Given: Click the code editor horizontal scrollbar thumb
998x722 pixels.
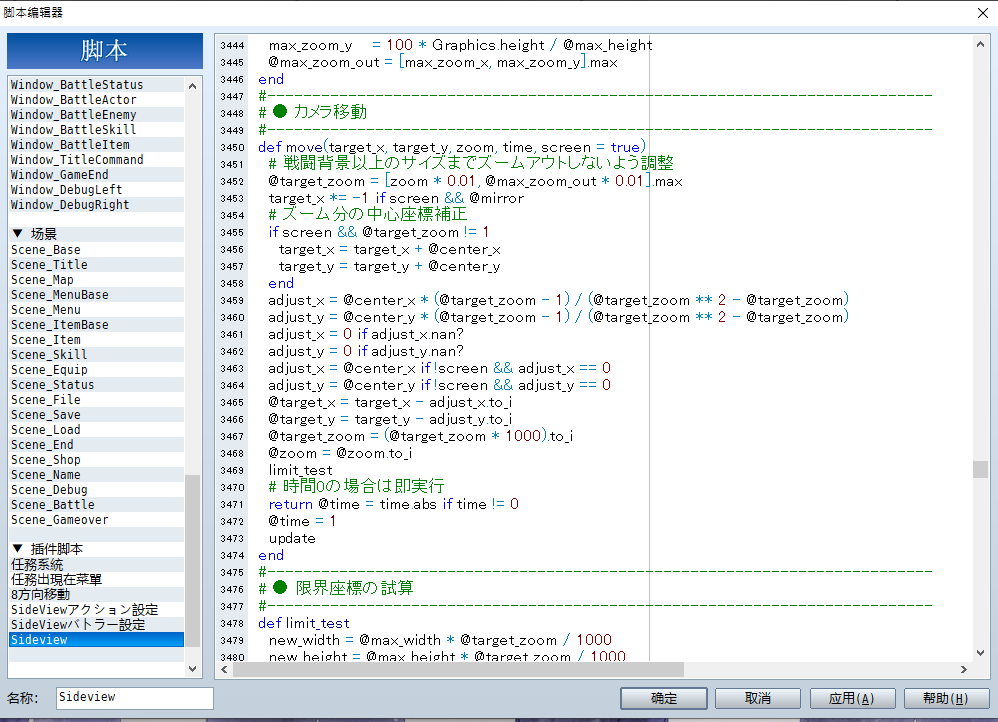Looking at the screenshot, I should 458,669.
